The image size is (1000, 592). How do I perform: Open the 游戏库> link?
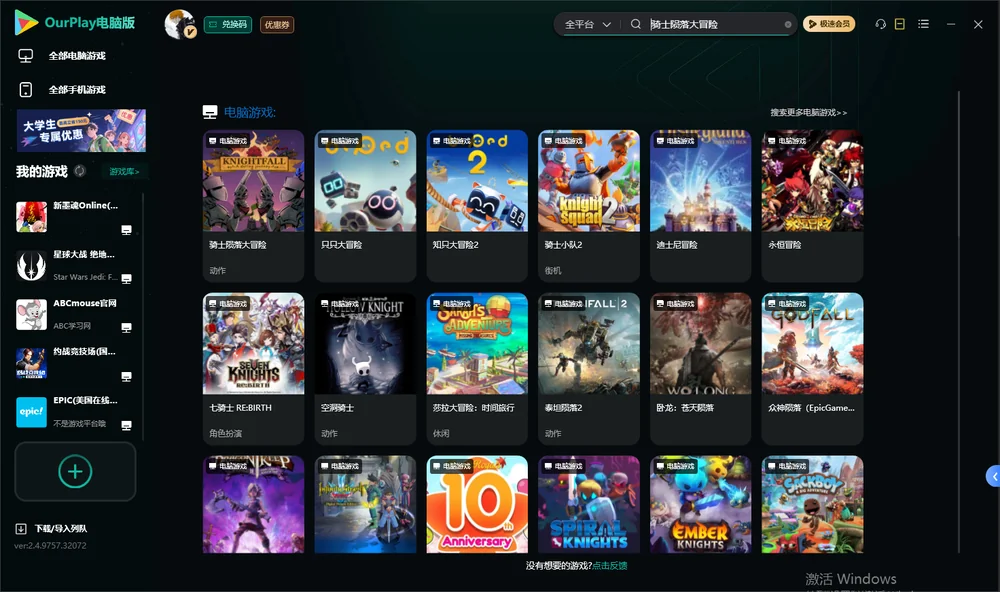(x=124, y=172)
